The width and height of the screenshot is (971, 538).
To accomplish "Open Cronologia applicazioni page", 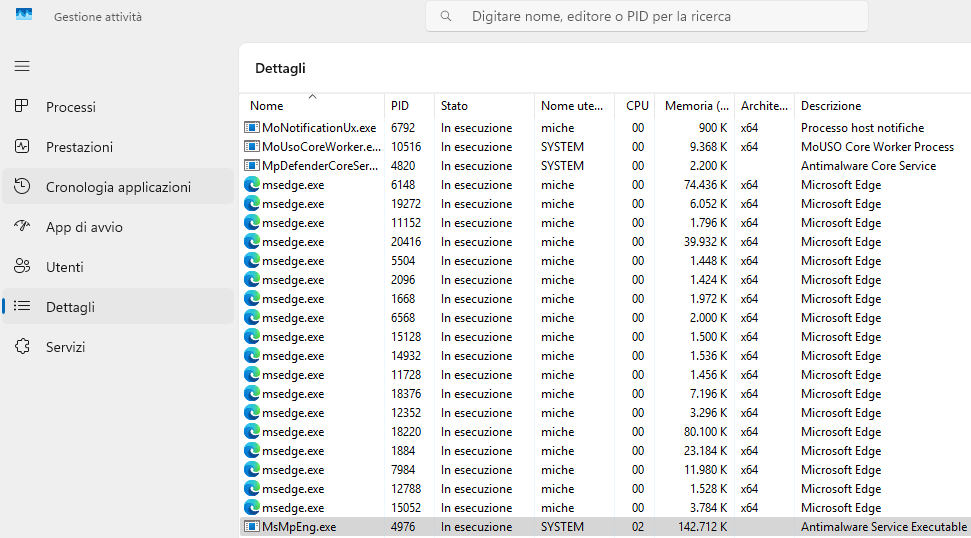I will click(x=118, y=186).
